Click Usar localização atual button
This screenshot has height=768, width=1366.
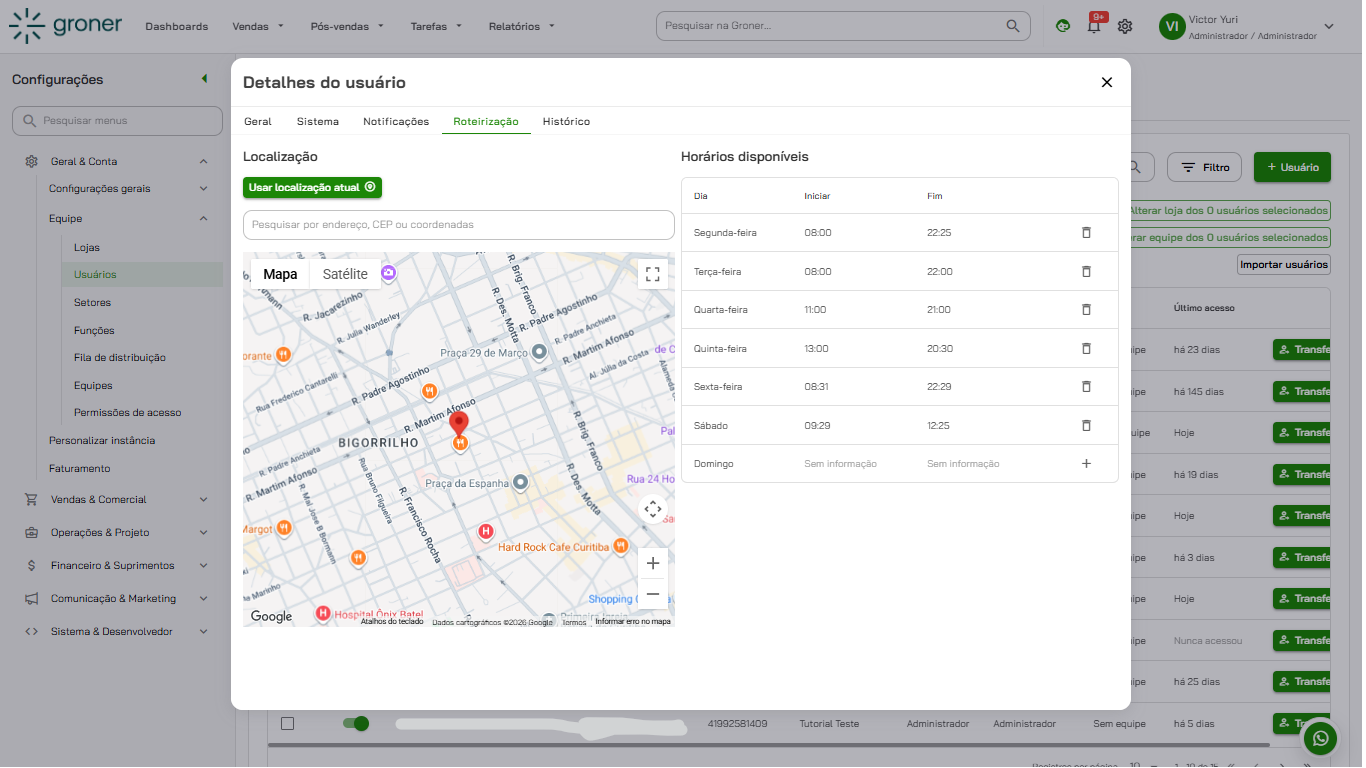pos(312,187)
